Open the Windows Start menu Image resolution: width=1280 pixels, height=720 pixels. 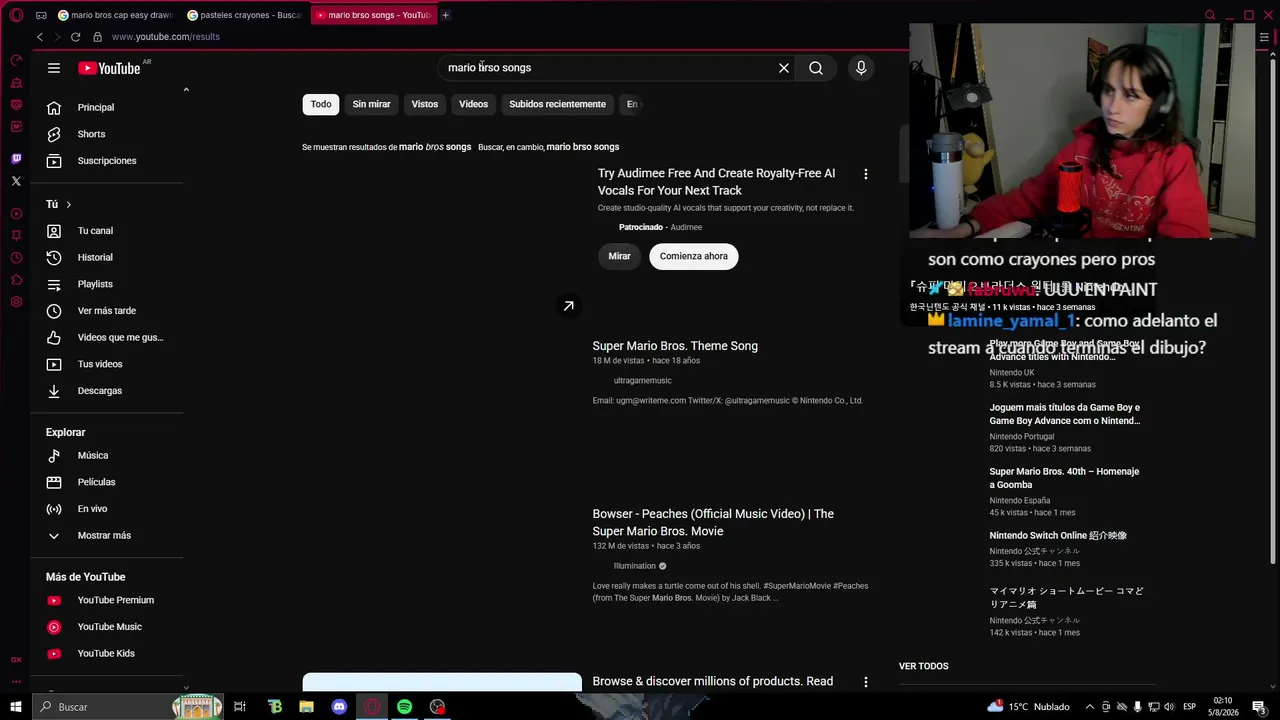coord(15,707)
